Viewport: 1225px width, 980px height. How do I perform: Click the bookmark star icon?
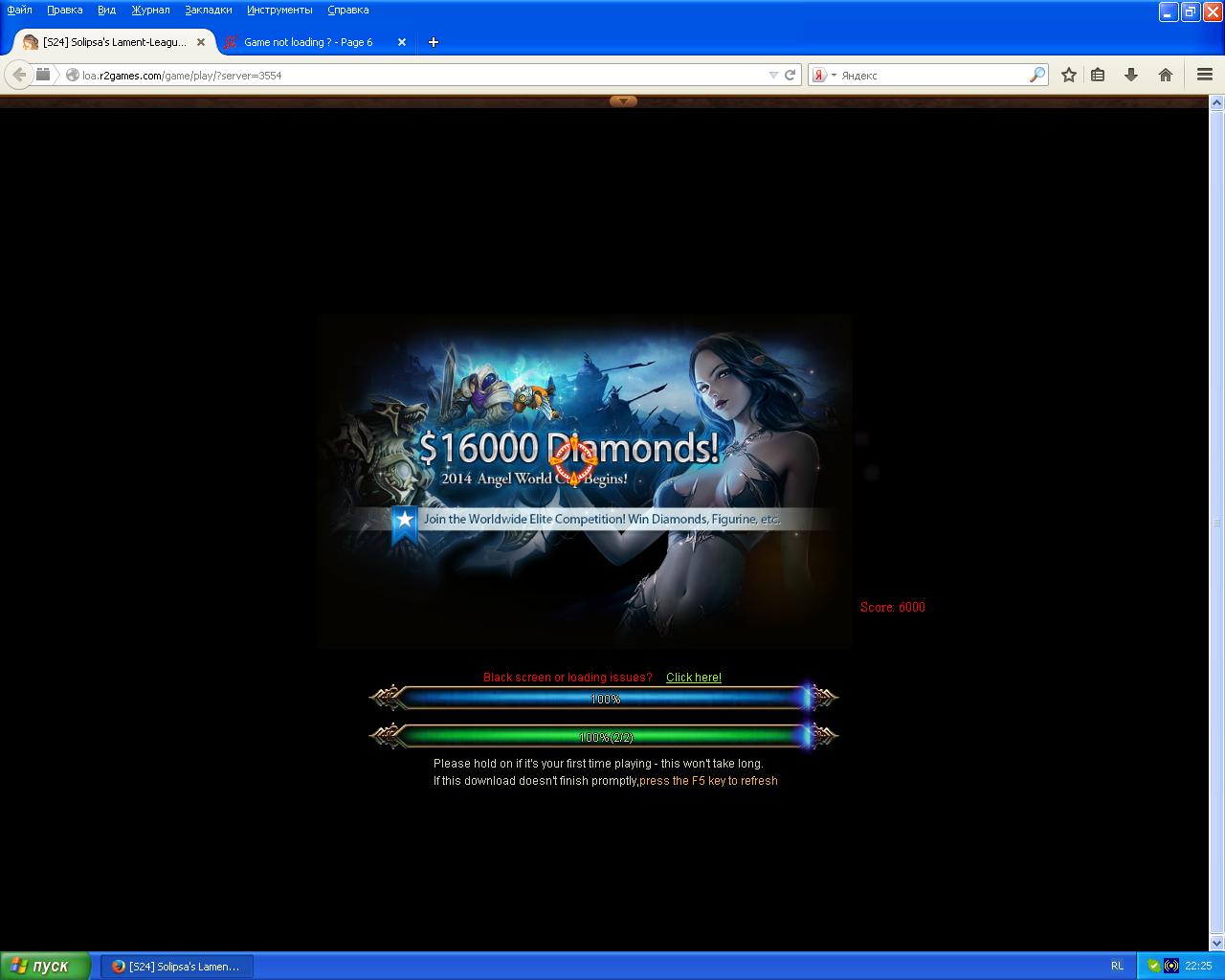click(1069, 75)
